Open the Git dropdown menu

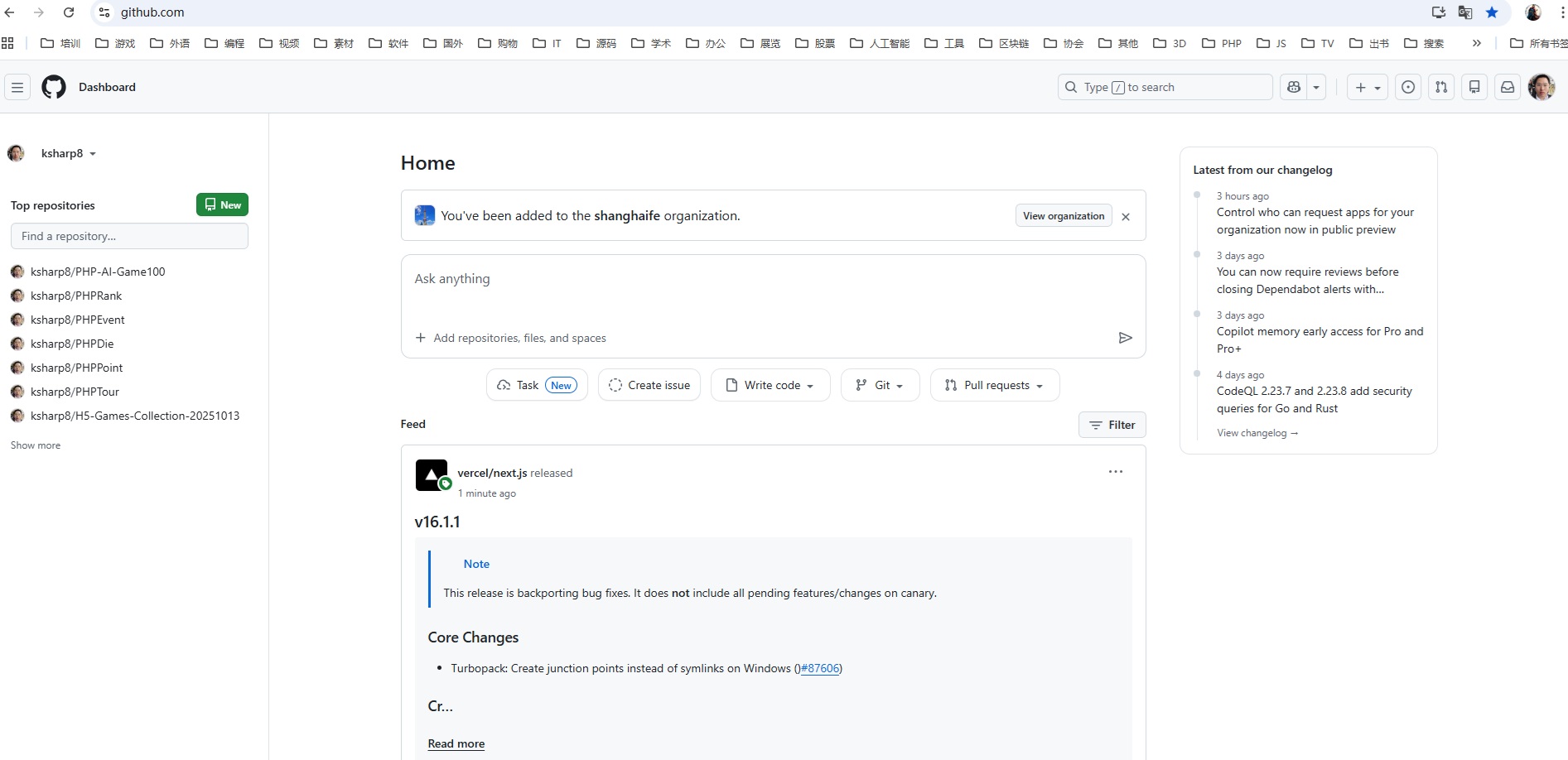click(880, 385)
